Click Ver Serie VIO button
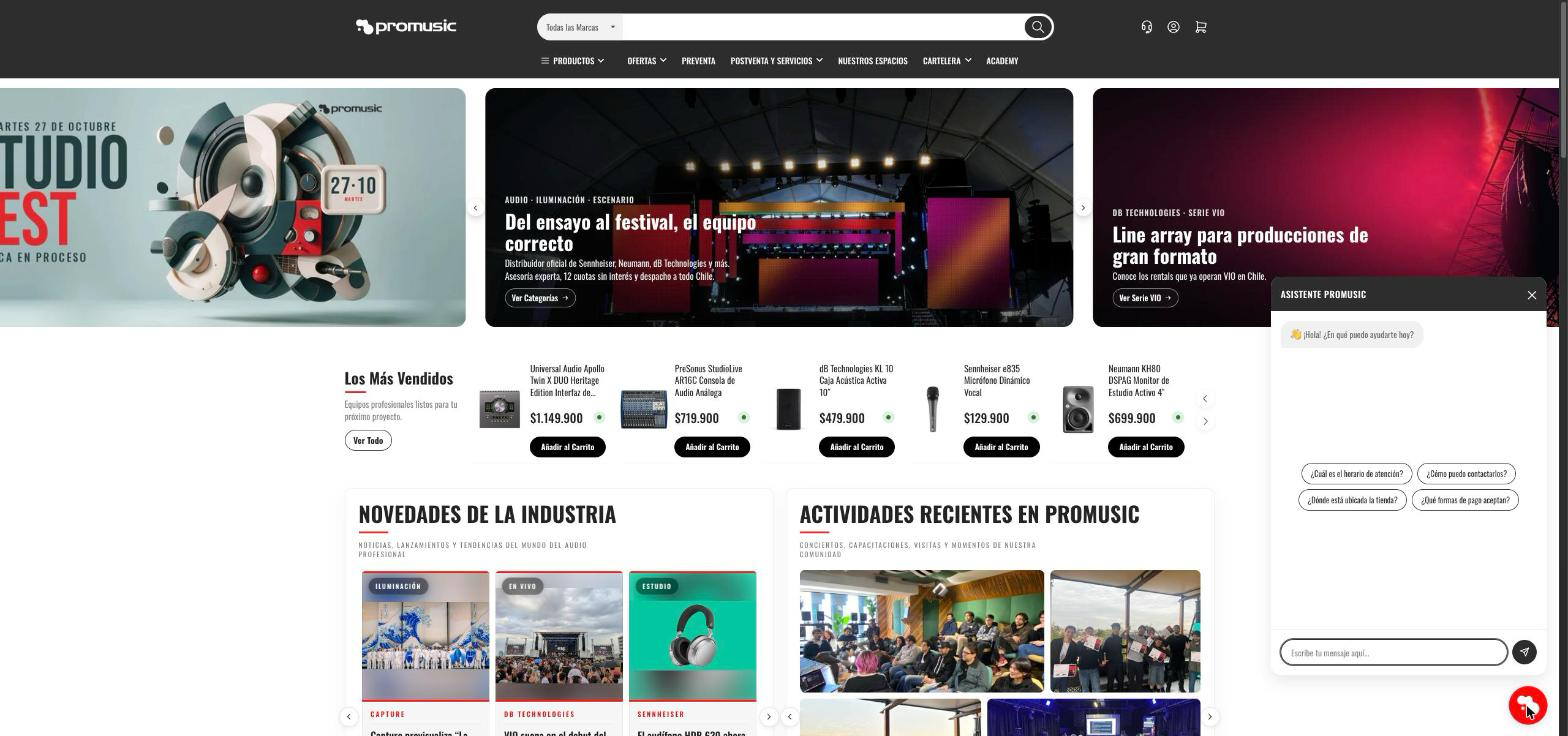Viewport: 1568px width, 736px height. [1145, 298]
